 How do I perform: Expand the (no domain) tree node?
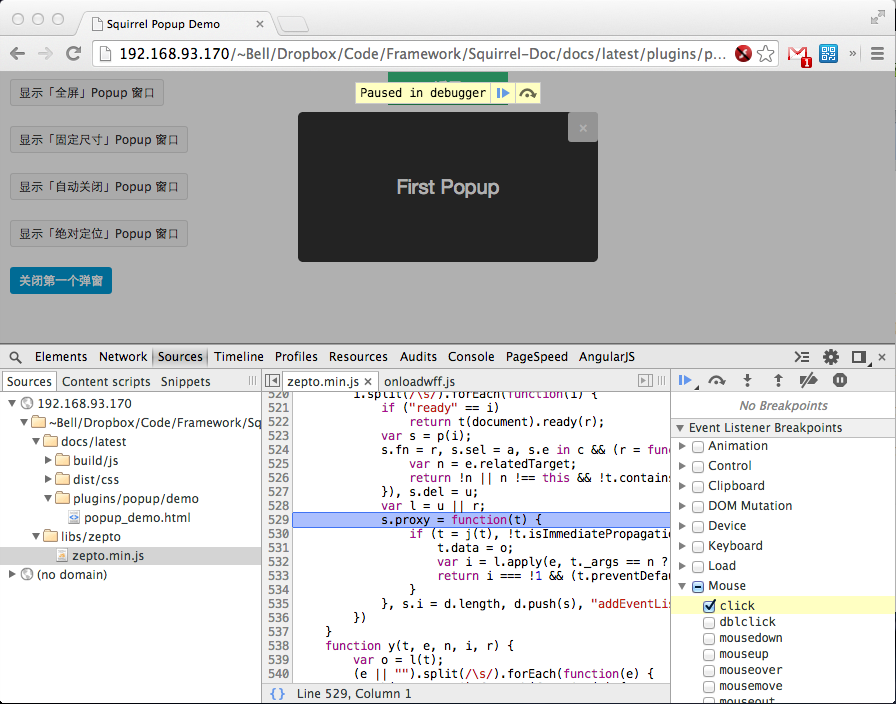coord(12,574)
